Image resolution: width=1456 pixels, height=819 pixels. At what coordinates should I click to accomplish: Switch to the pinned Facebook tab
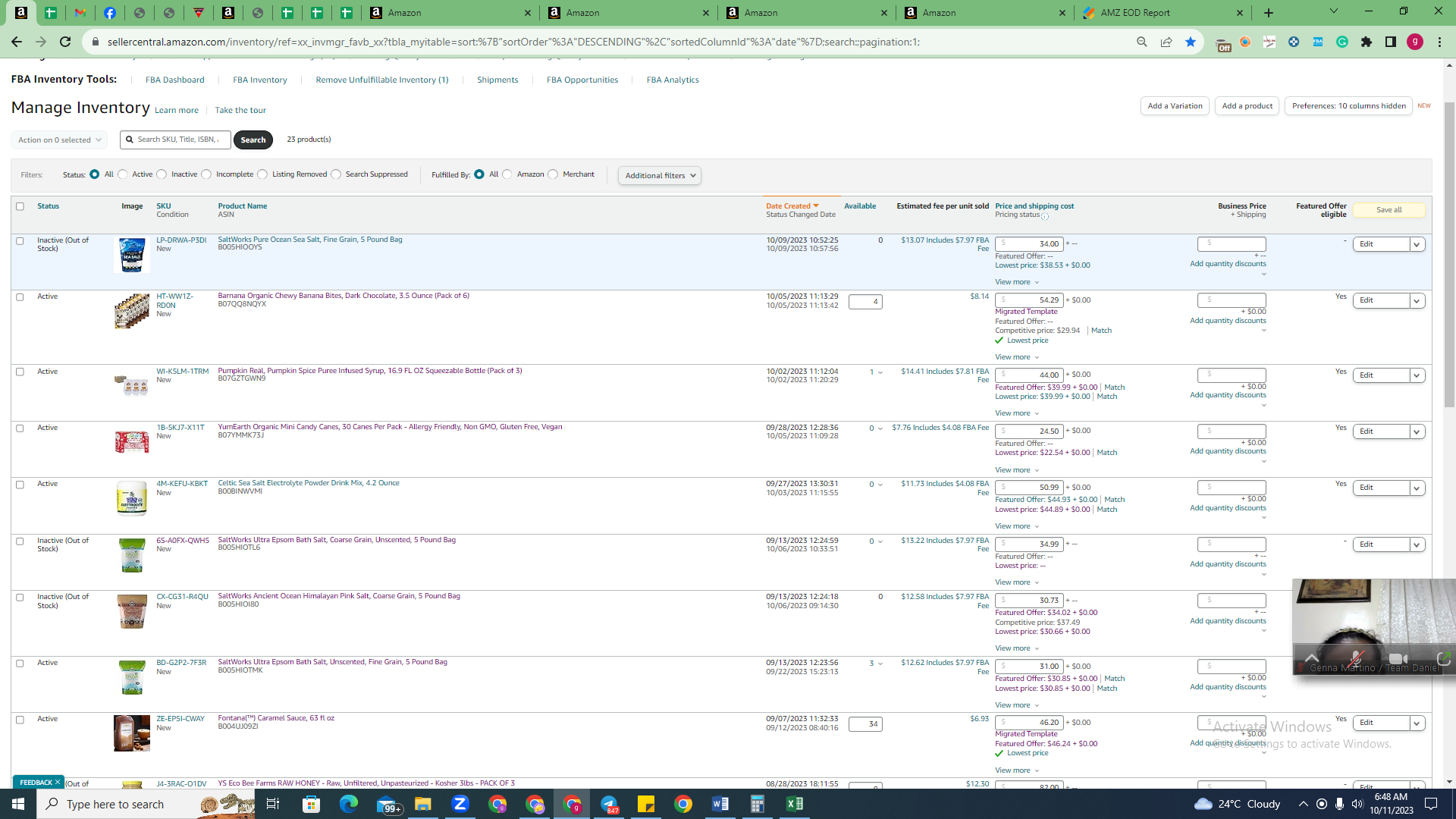110,13
